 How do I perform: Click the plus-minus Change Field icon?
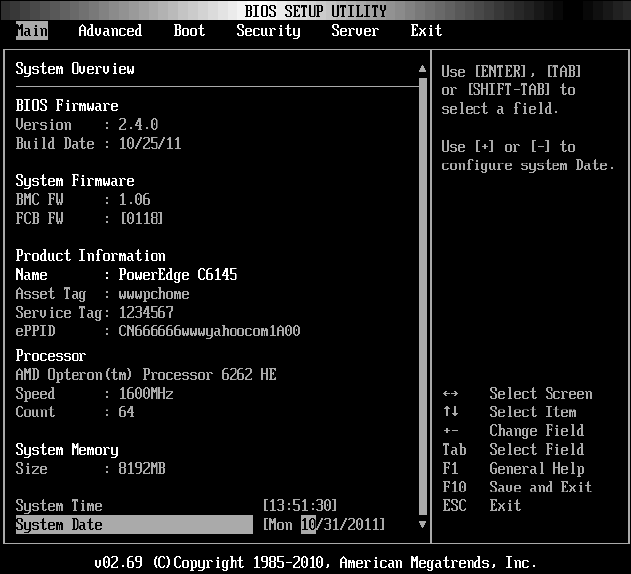[x=450, y=431]
